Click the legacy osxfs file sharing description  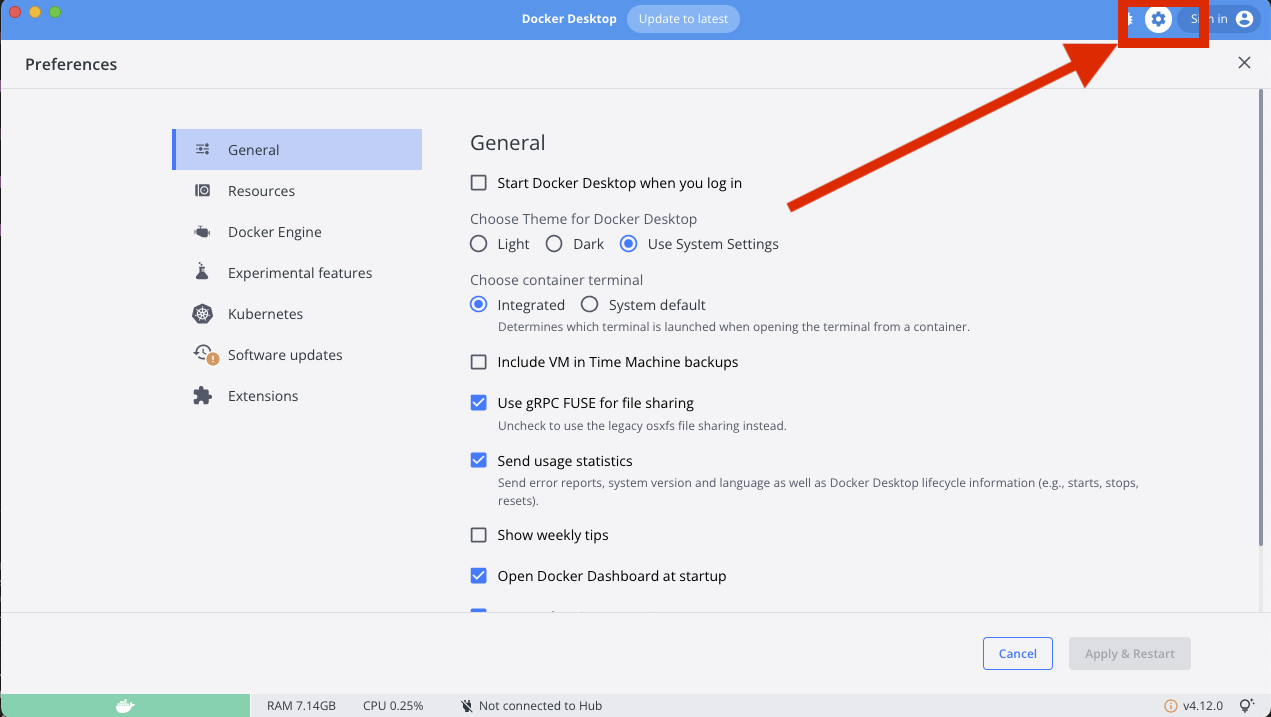click(642, 426)
